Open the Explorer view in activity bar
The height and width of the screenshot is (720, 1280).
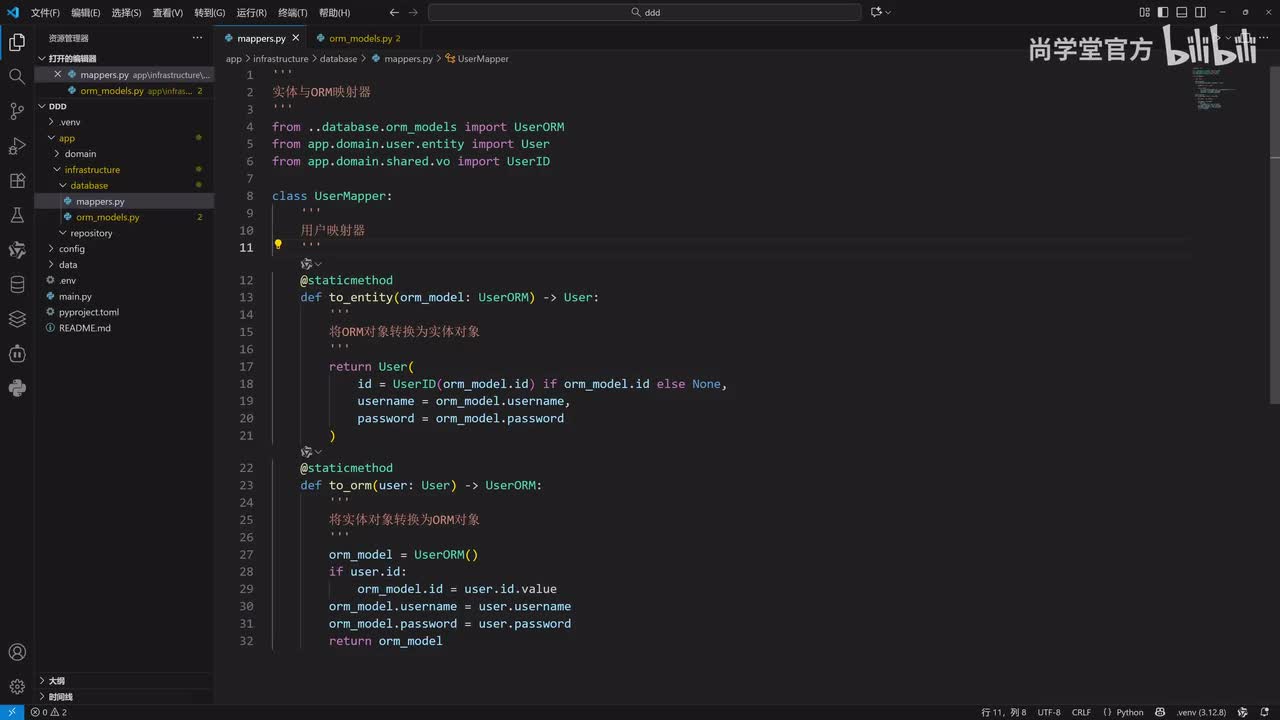(17, 42)
